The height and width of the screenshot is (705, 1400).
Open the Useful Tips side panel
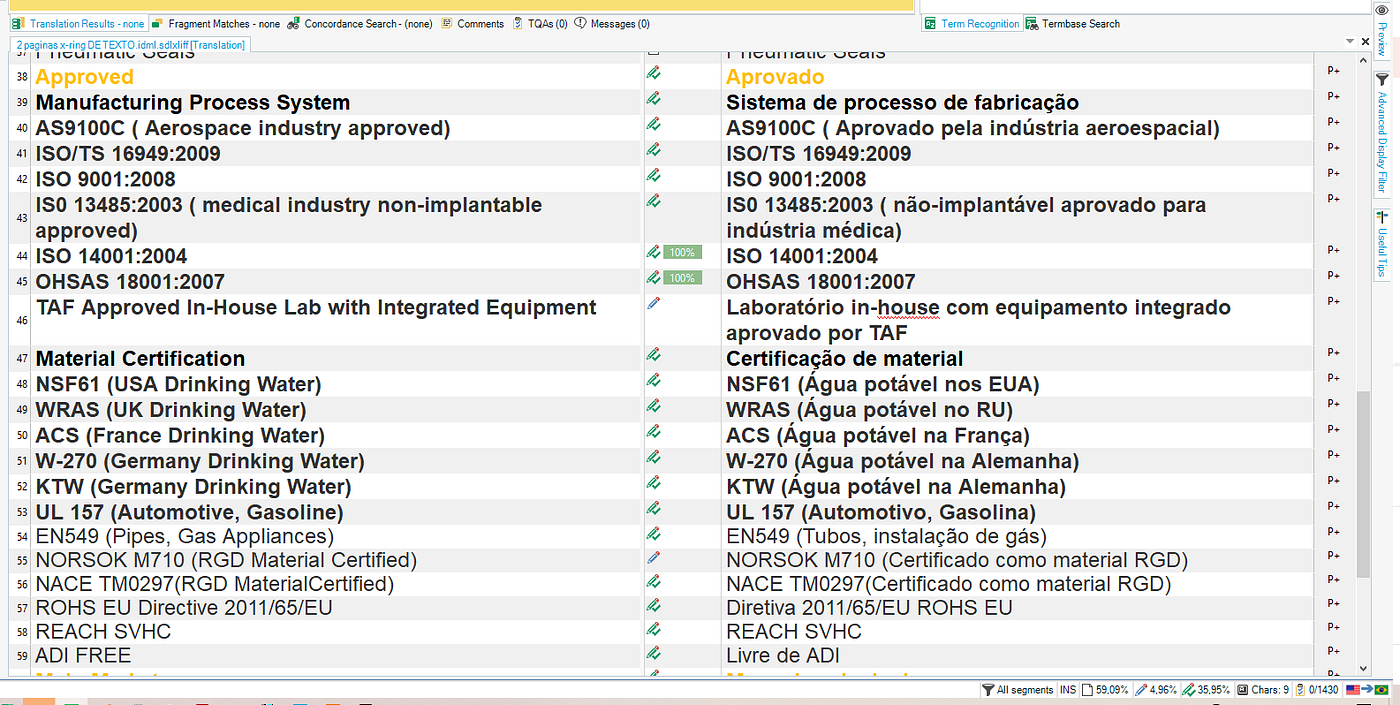coord(1382,245)
